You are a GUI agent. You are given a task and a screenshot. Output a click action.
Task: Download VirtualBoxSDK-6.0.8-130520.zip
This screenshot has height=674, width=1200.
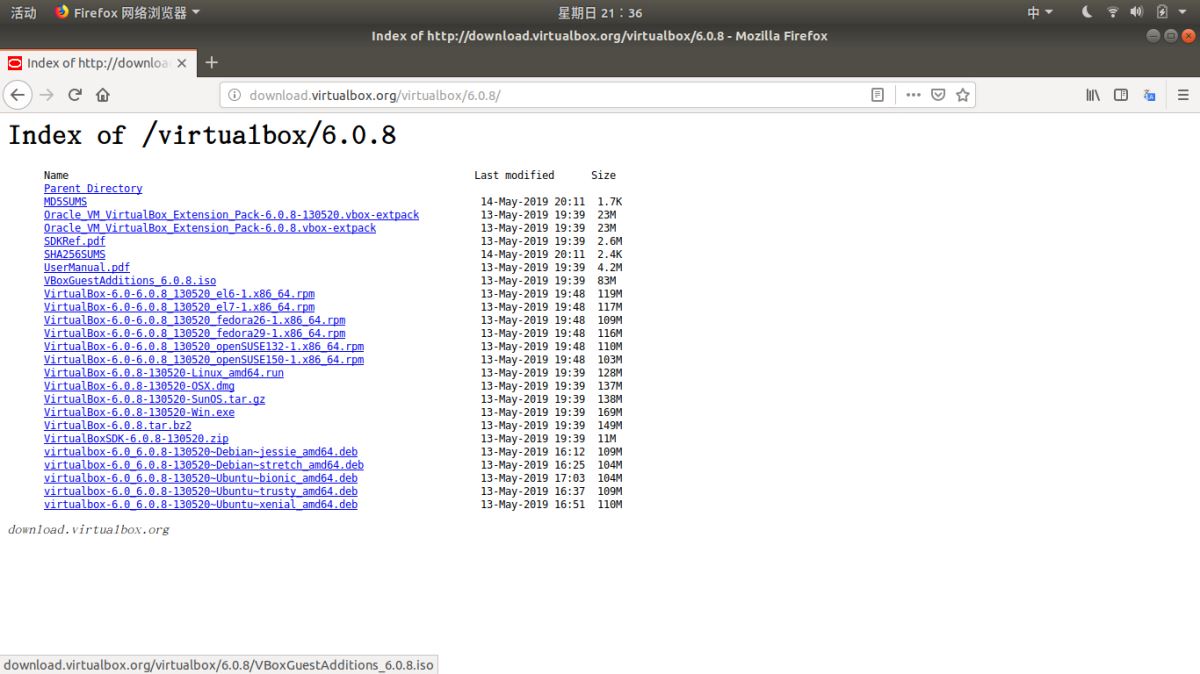click(x=136, y=438)
